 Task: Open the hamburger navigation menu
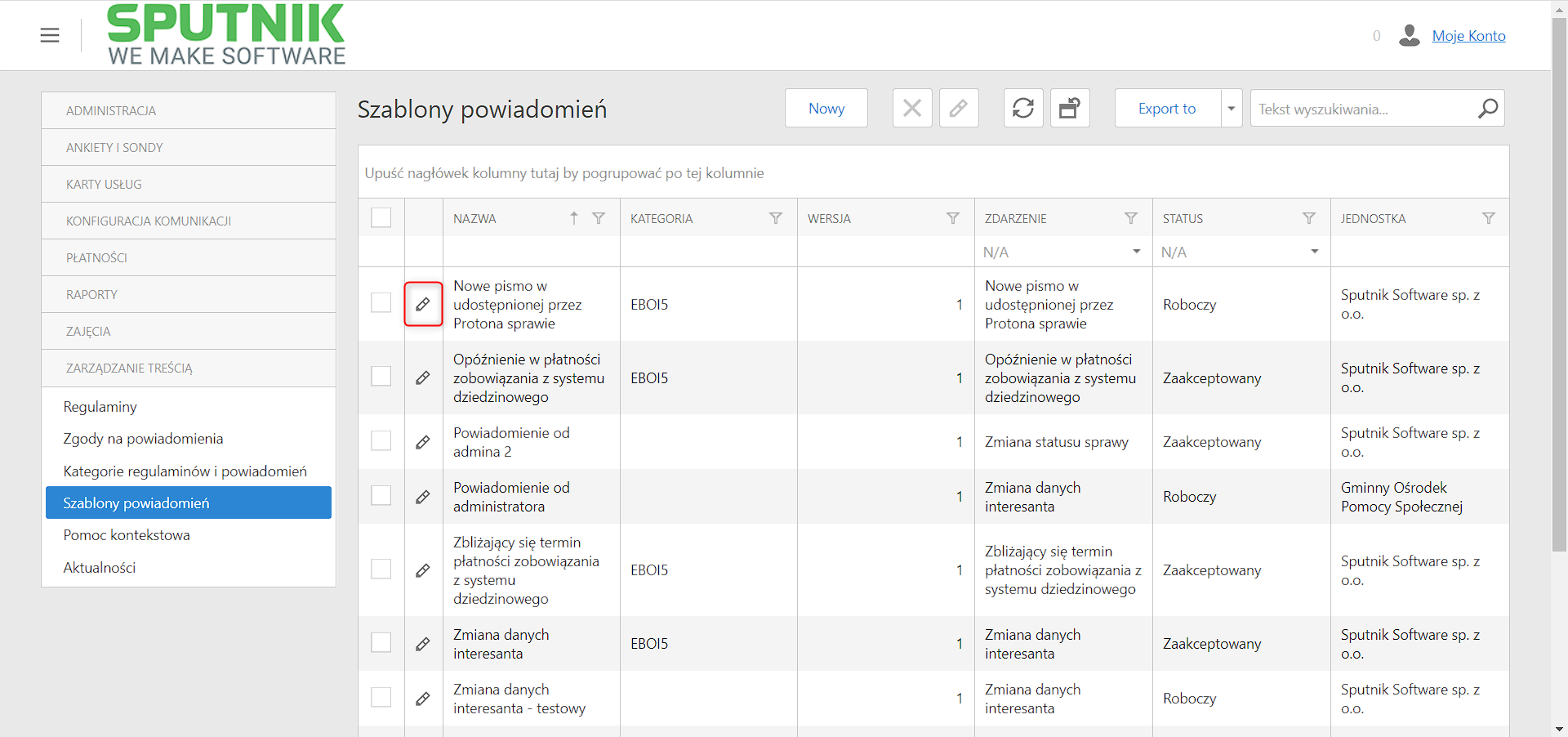tap(50, 35)
